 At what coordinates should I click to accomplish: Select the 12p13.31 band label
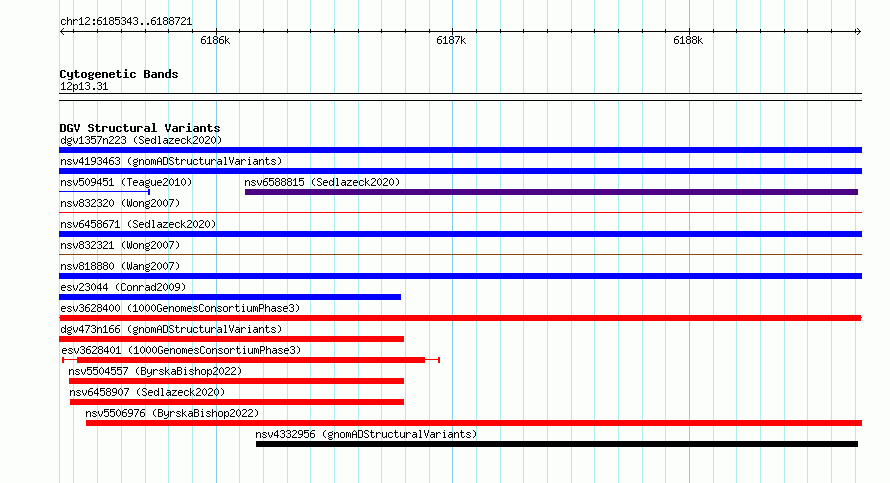click(x=84, y=87)
